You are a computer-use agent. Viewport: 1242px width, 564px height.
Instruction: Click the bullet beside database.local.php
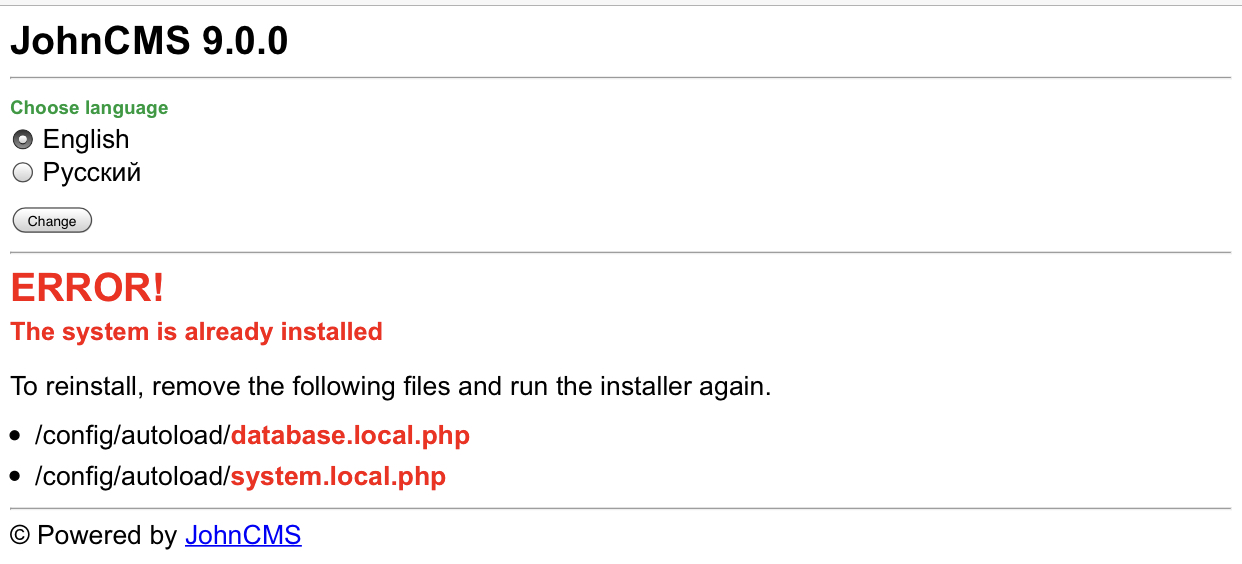15,437
